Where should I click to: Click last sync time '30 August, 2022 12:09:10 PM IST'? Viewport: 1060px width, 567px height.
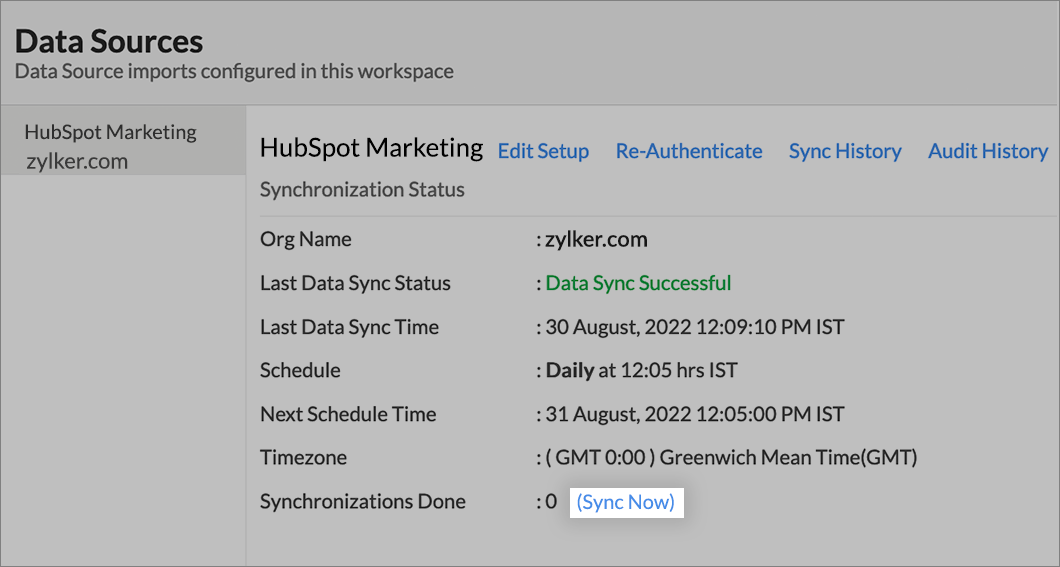695,327
